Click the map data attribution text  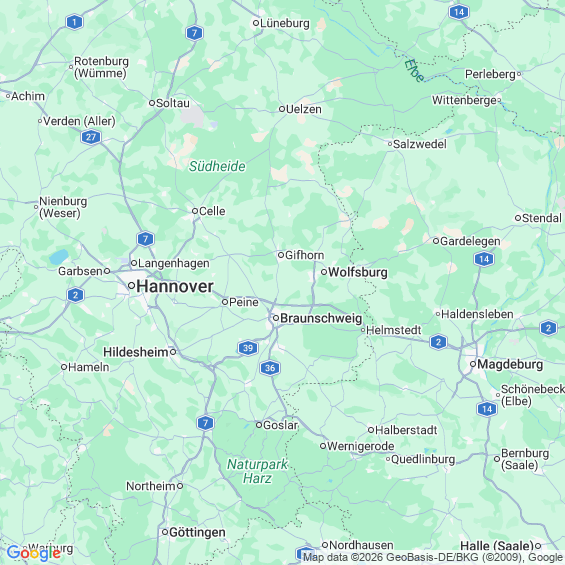[x=433, y=557]
